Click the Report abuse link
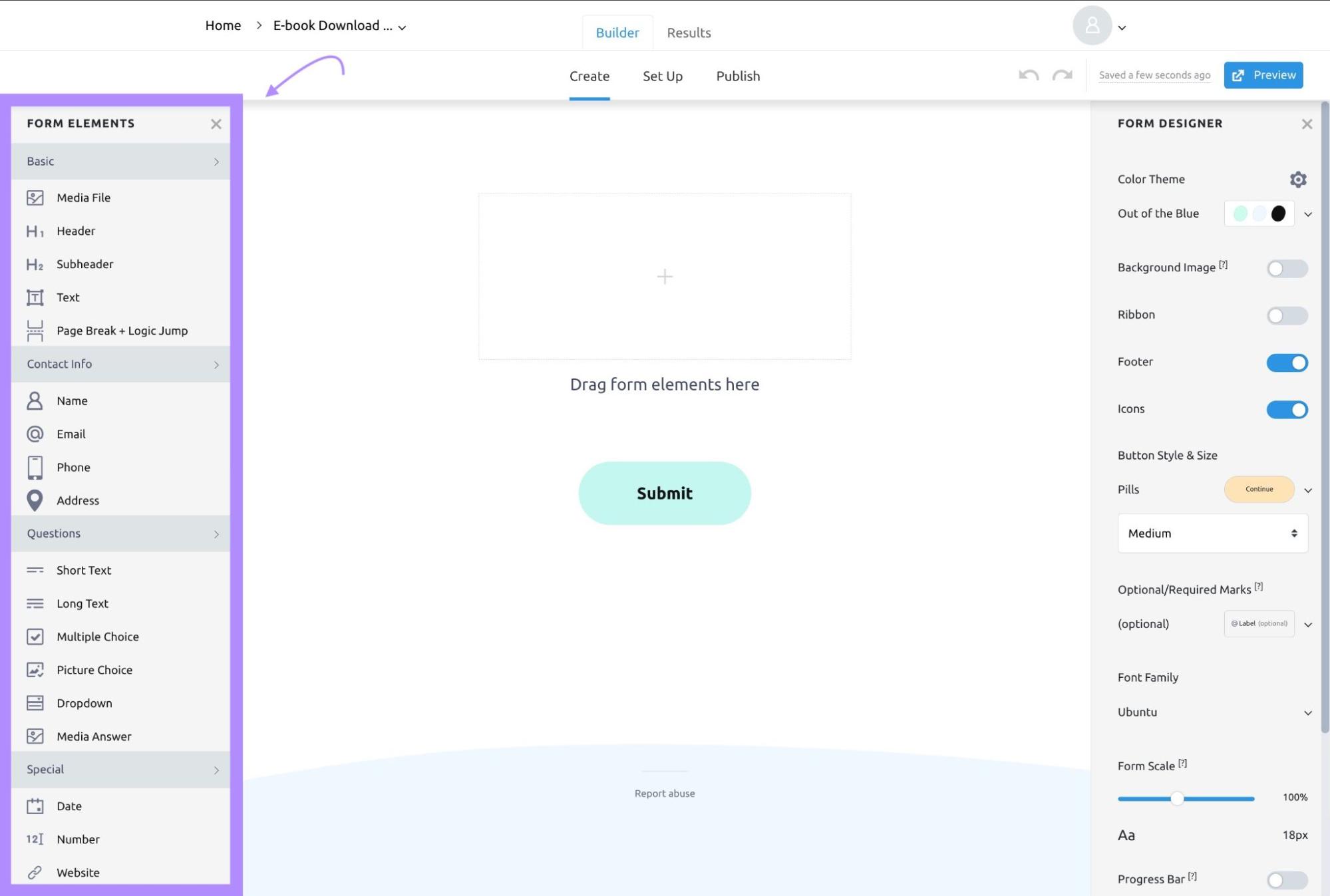The image size is (1330, 896). [664, 793]
